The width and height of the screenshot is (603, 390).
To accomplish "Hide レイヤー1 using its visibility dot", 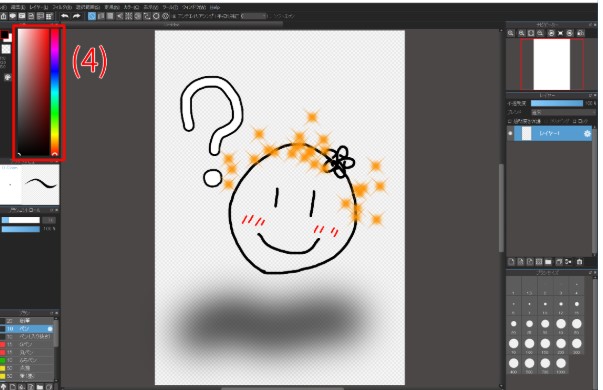I will (x=510, y=133).
